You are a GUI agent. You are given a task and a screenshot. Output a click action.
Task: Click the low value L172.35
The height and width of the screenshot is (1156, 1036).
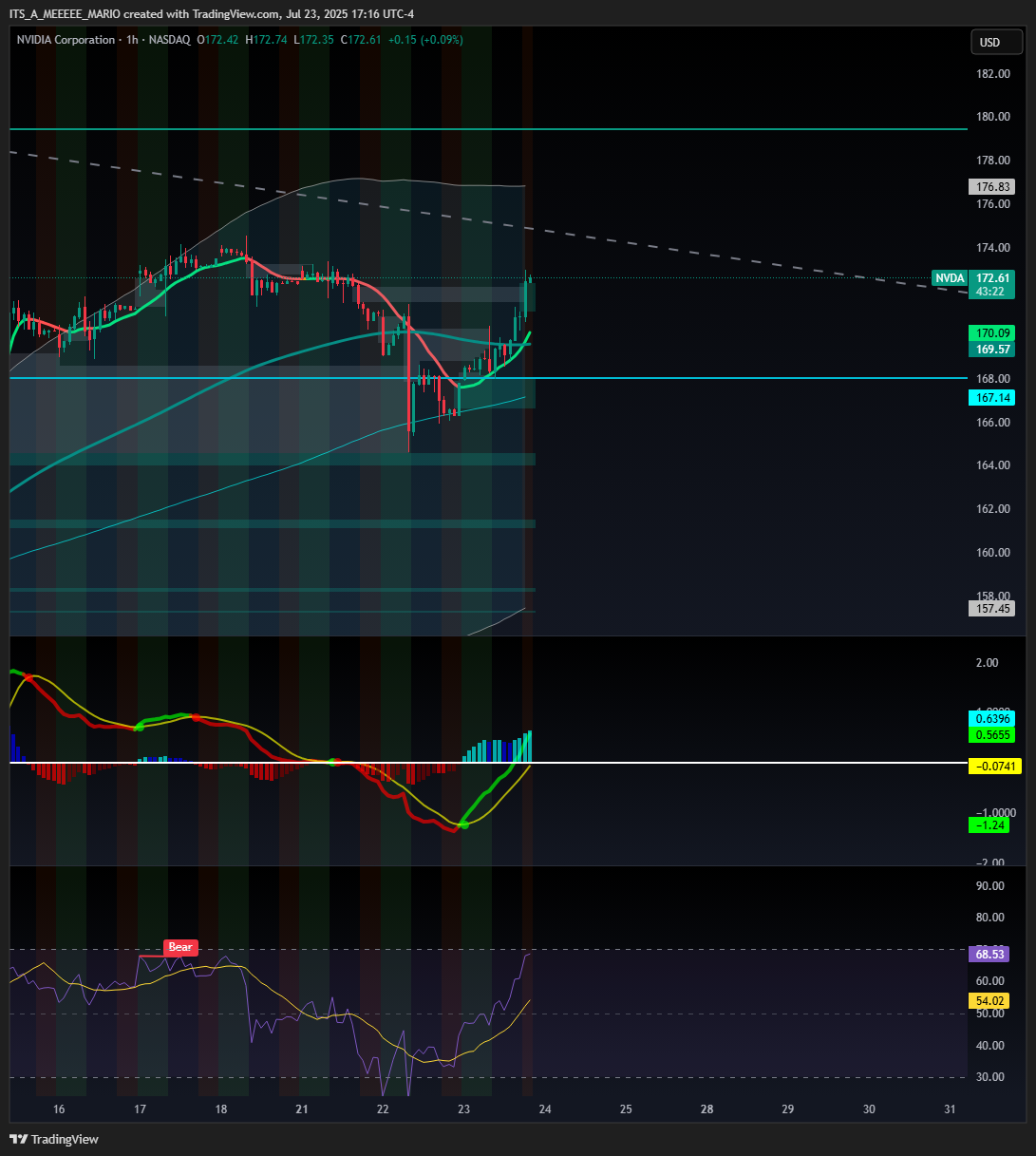pos(314,40)
